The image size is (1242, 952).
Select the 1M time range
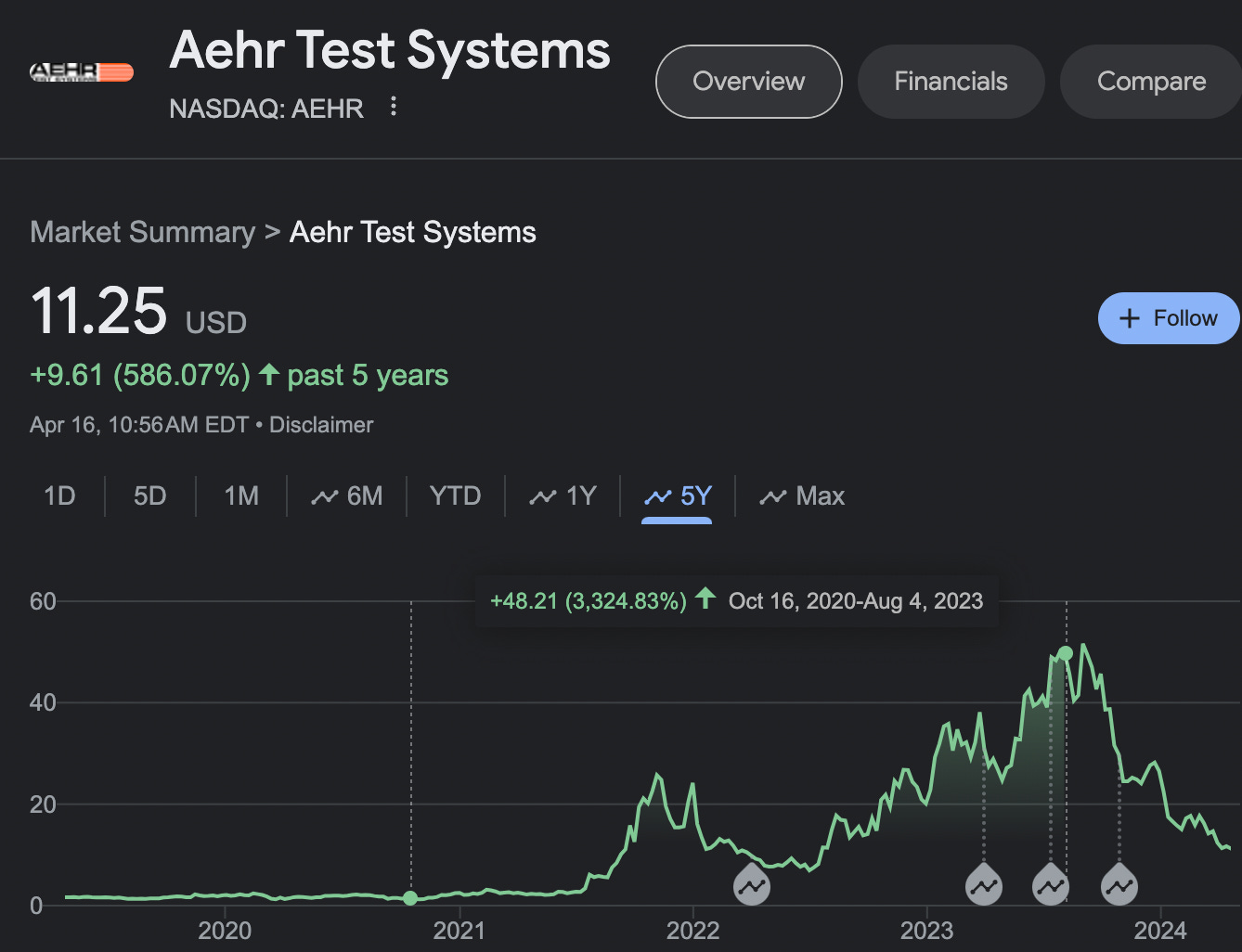tap(241, 495)
